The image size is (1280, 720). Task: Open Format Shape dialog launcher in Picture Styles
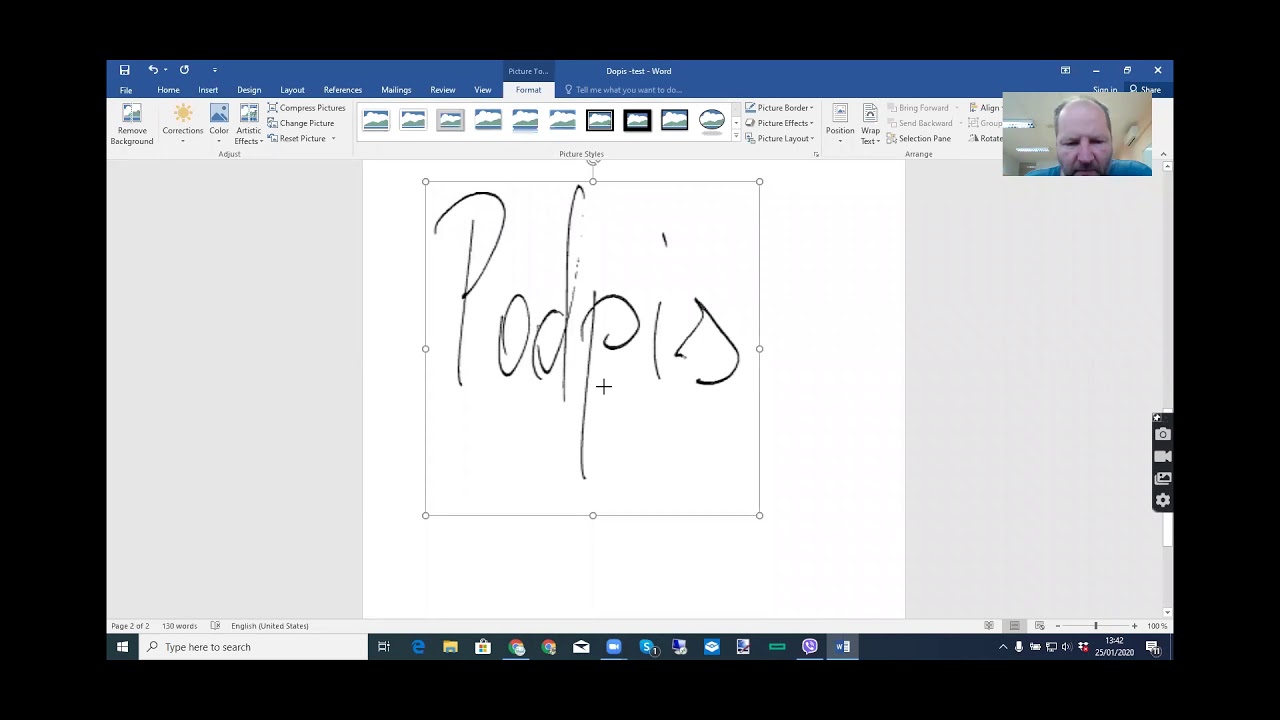pos(816,154)
